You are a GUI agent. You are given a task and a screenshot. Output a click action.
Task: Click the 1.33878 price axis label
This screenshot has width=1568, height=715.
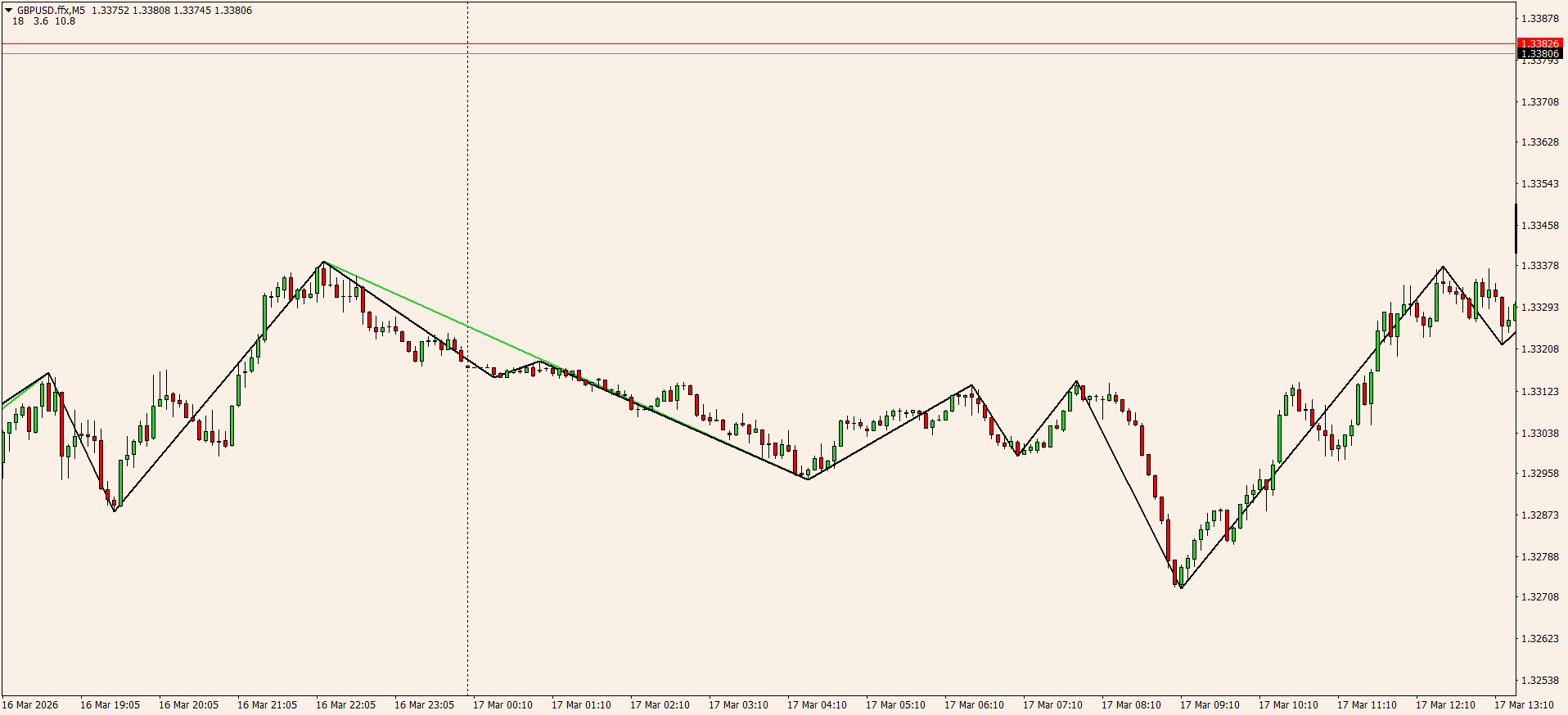tap(1539, 19)
